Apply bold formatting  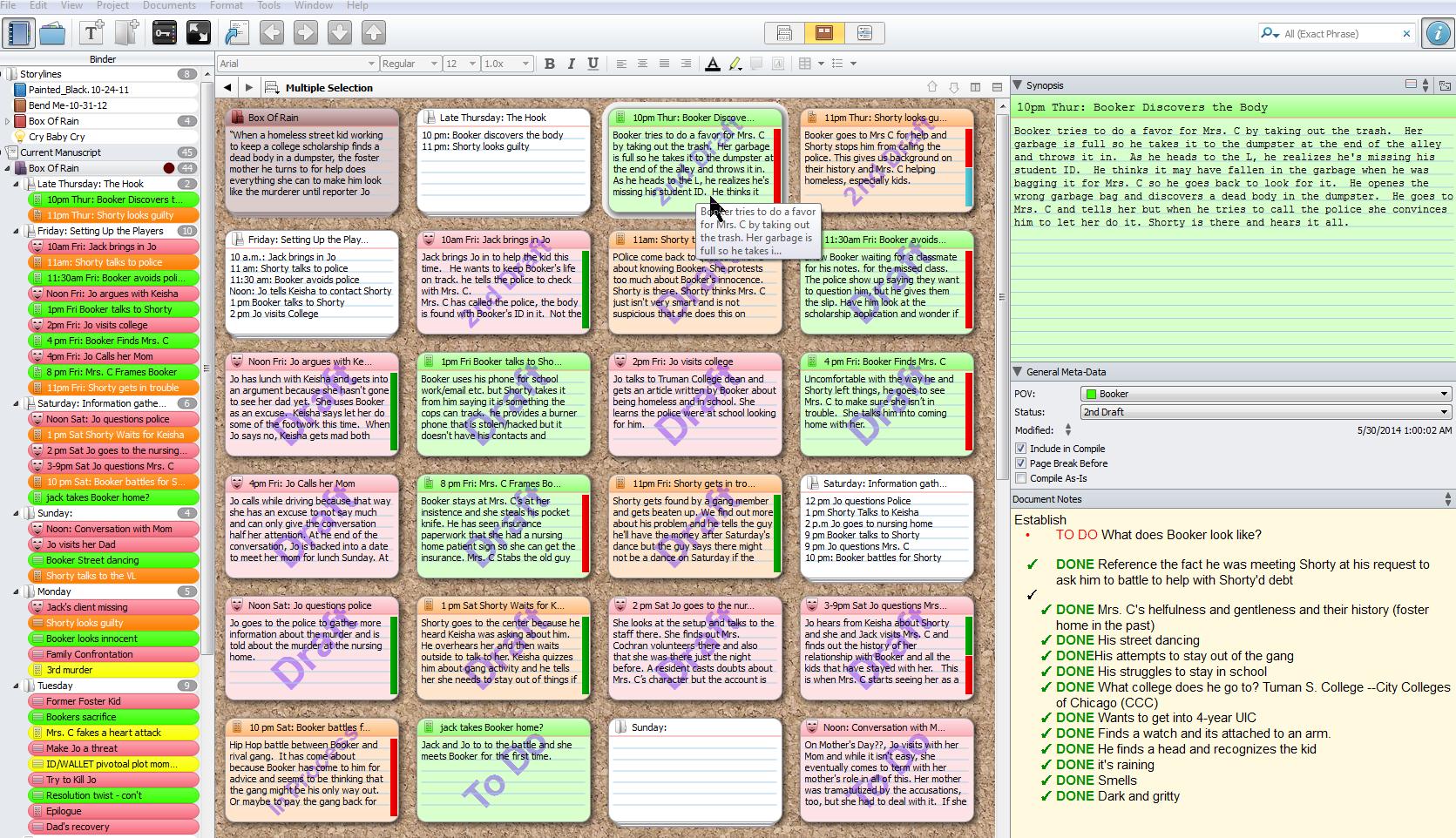click(549, 64)
